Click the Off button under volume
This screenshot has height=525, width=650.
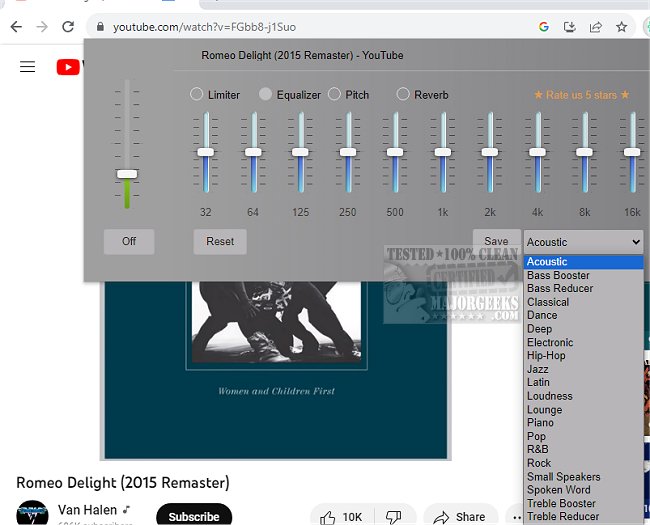pyautogui.click(x=129, y=241)
